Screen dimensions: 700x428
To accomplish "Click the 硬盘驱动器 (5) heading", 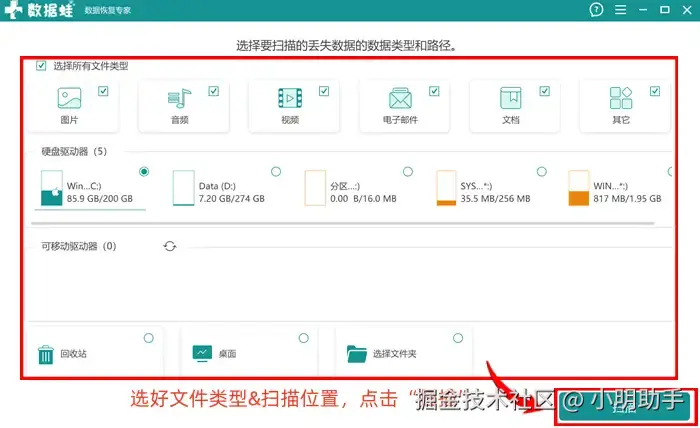I will click(x=74, y=151).
